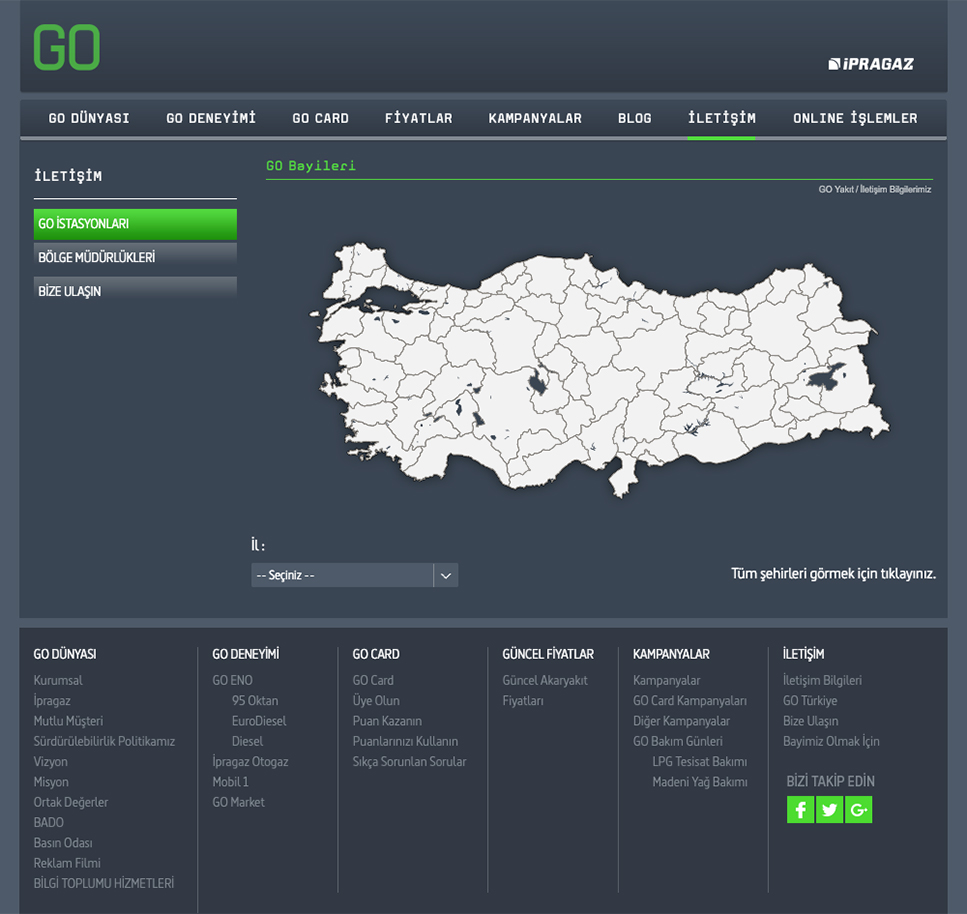Screen dimensions: 967x914
Task: Open GO Card Kampanyaları footer link
Action: pyautogui.click(x=689, y=701)
